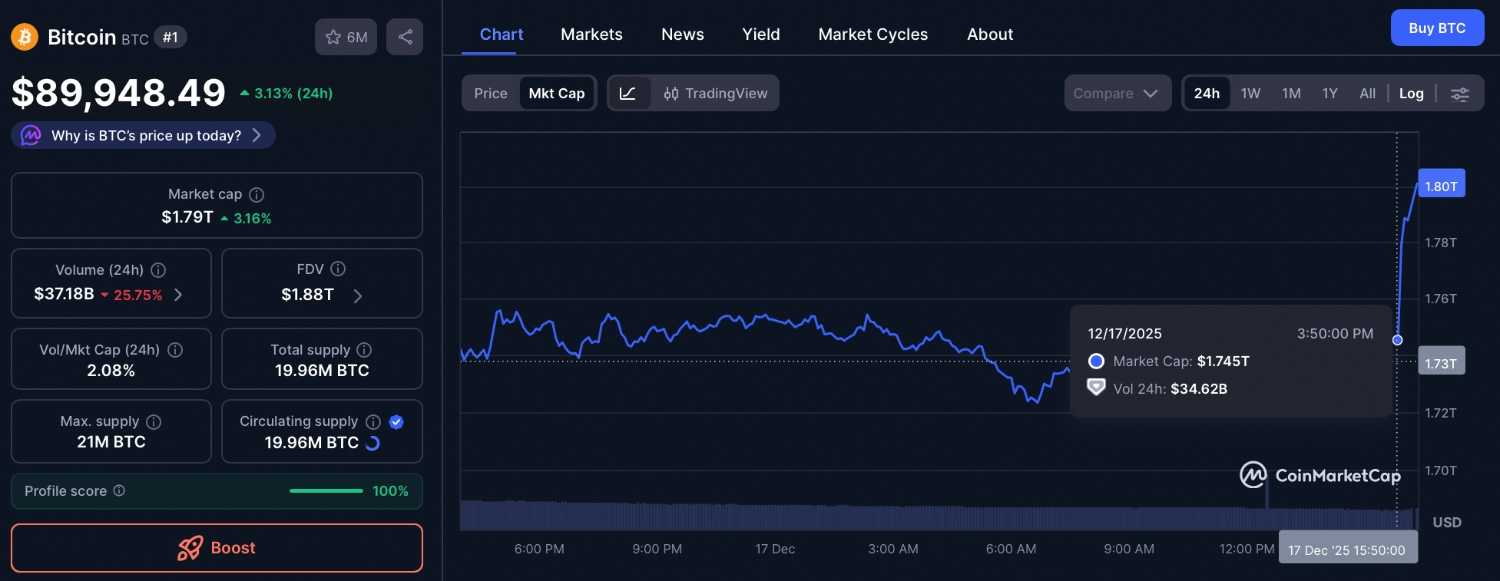Click the info icon next to Max. supply
Viewport: 1500px width, 581px height.
(154, 422)
